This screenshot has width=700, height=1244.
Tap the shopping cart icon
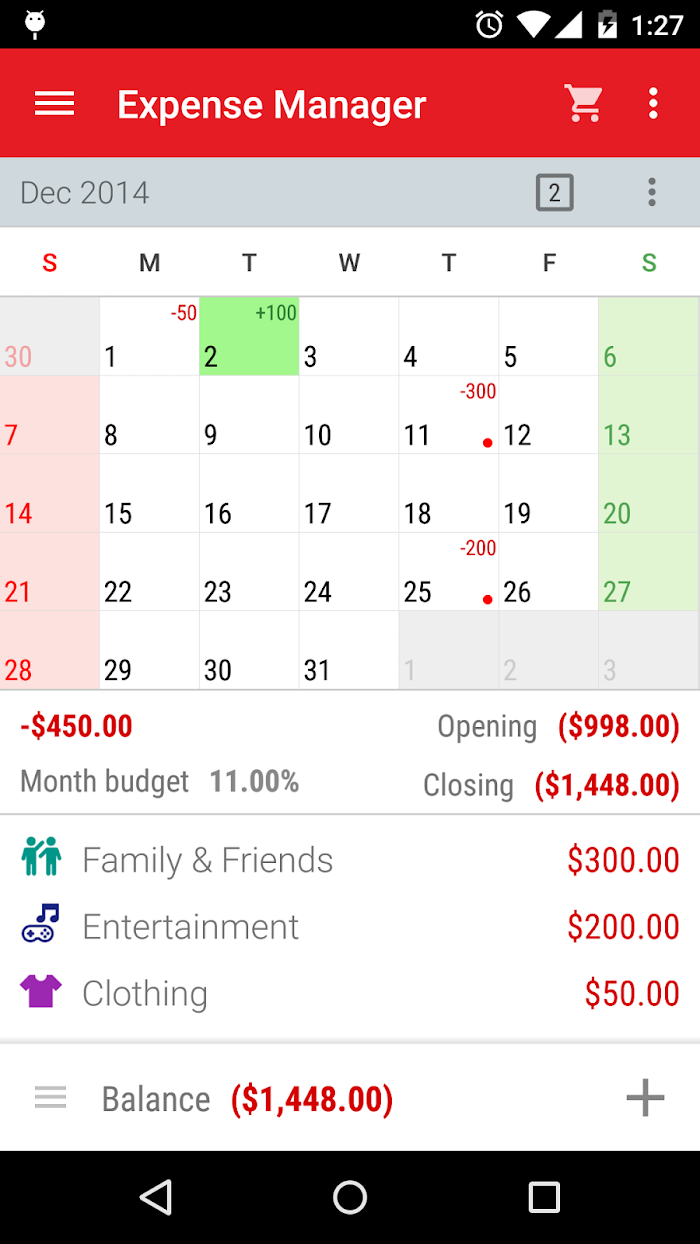pos(583,103)
